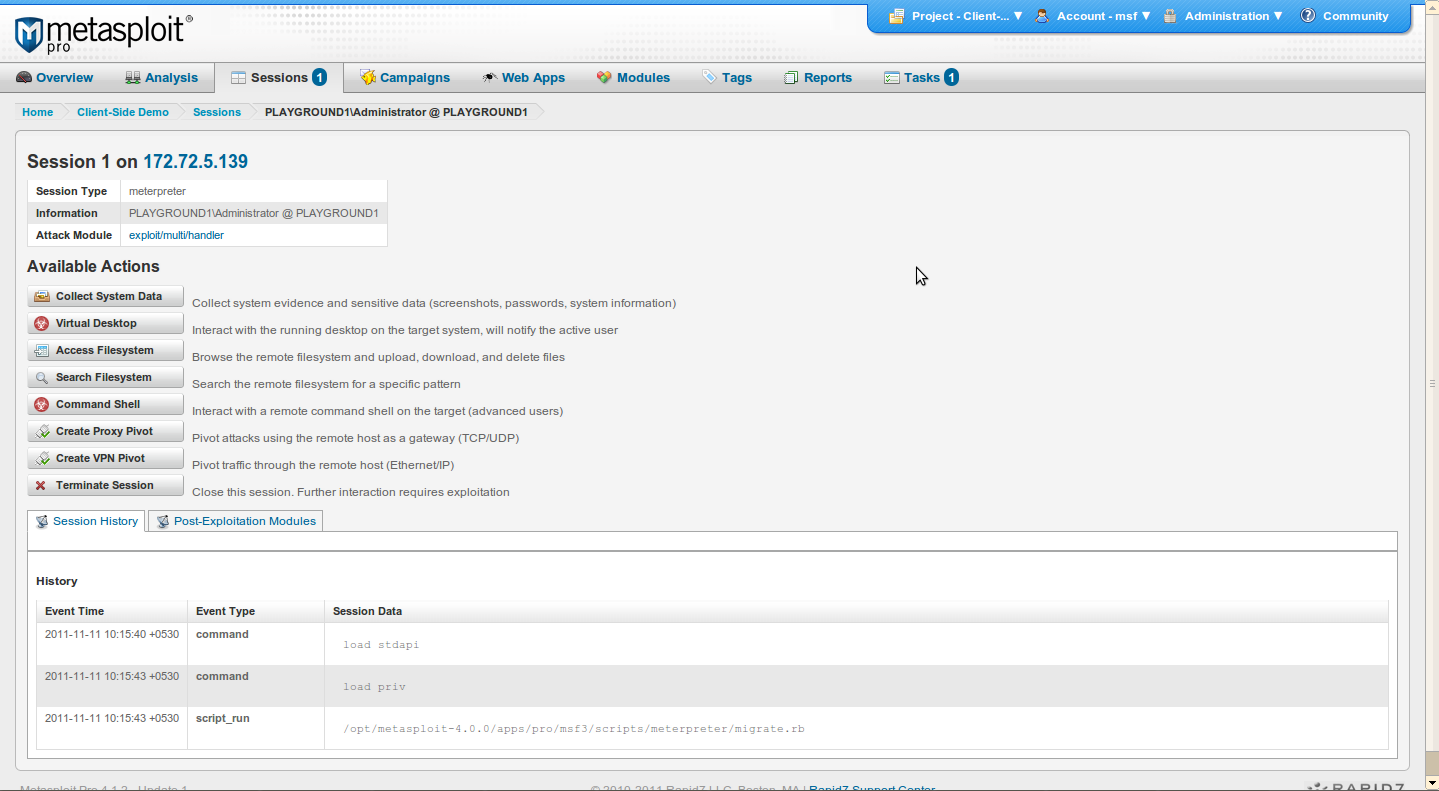
Task: Open host 172.72.5.139 link
Action: [x=196, y=162]
